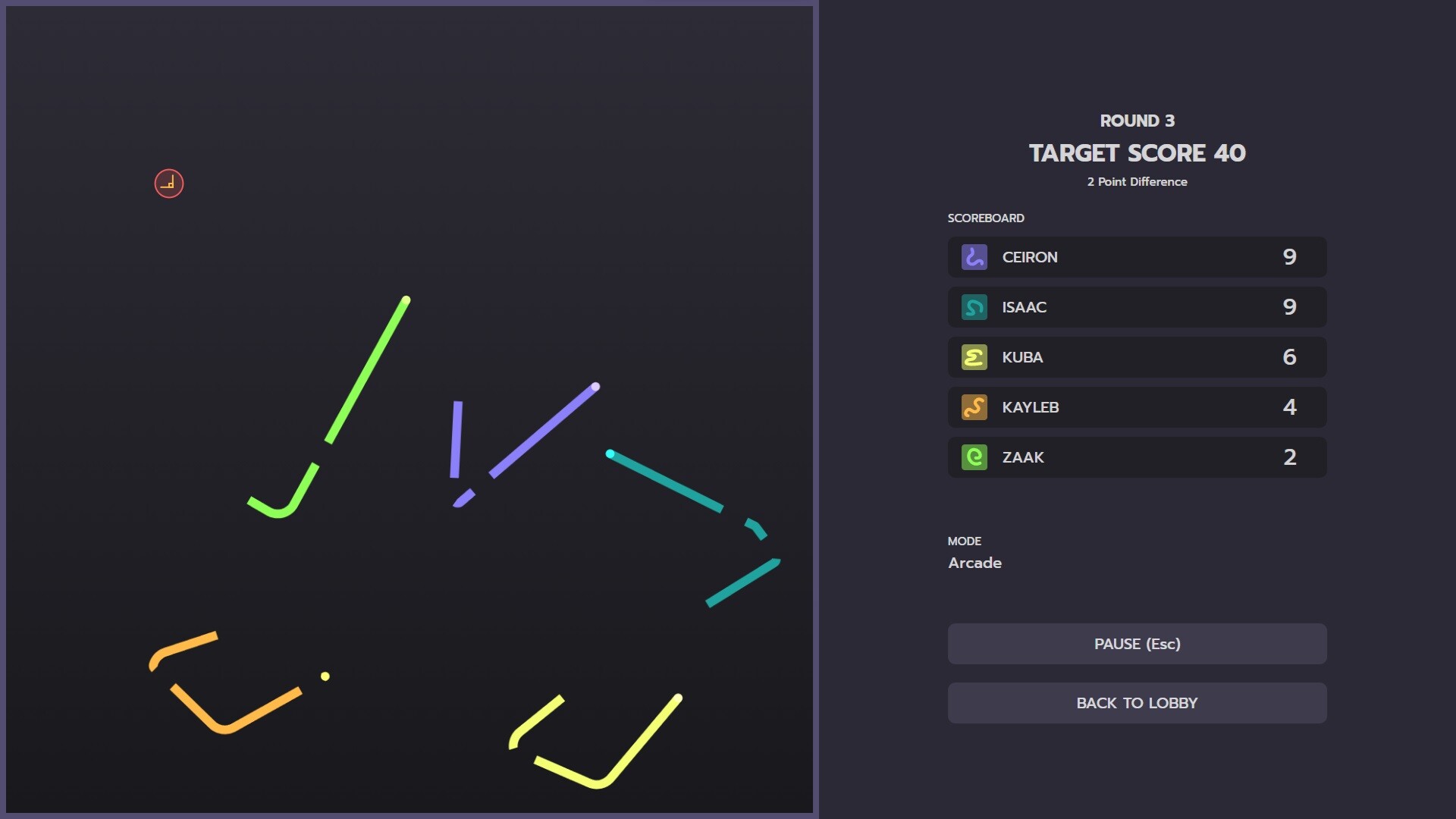Click the TARGET SCORE 40 heading
Viewport: 1456px width, 819px height.
click(1137, 152)
